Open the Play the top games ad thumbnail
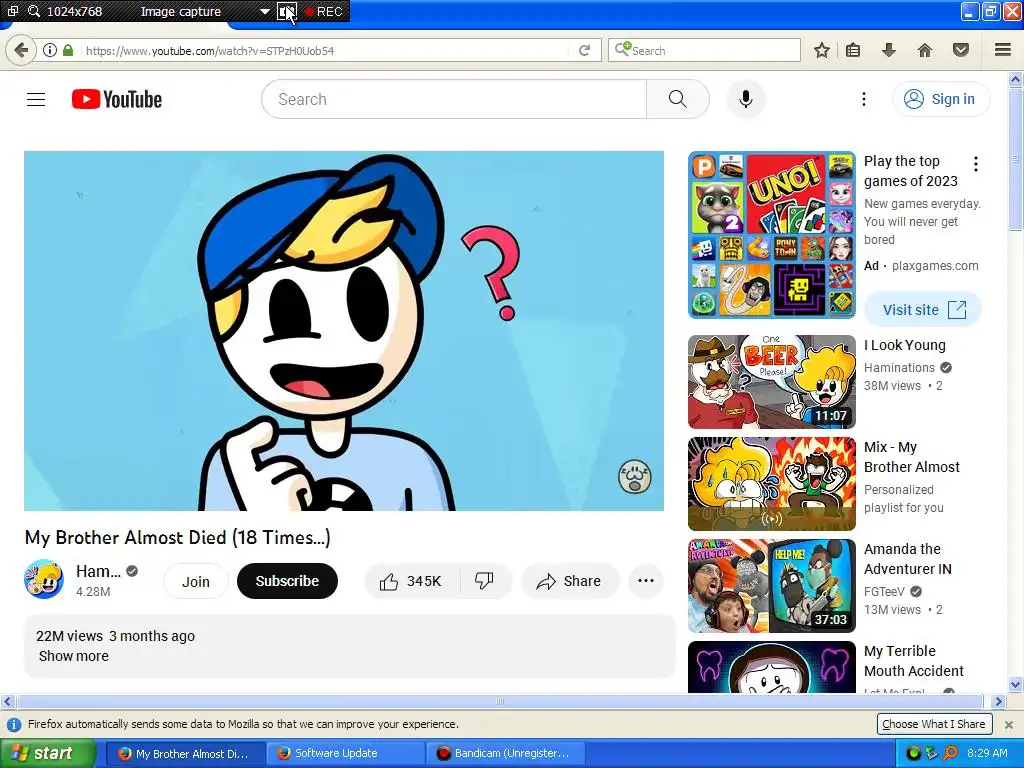 (x=771, y=235)
